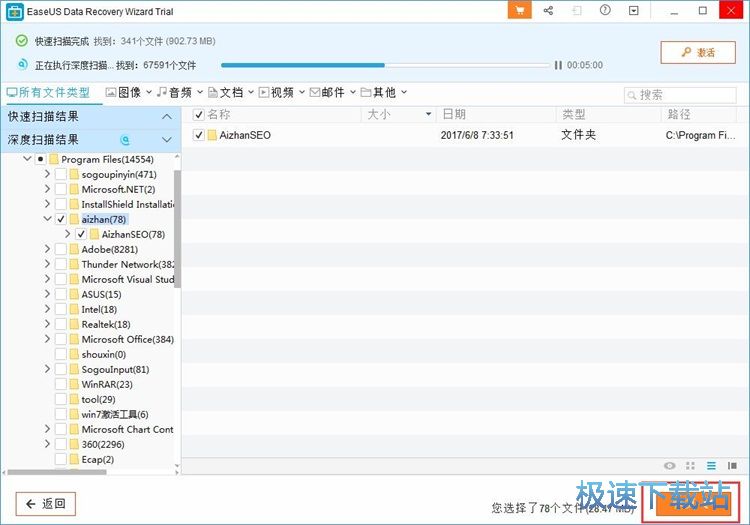The image size is (750, 525).
Task: Toggle the Program Files(14554) checkbox
Action: point(41,159)
